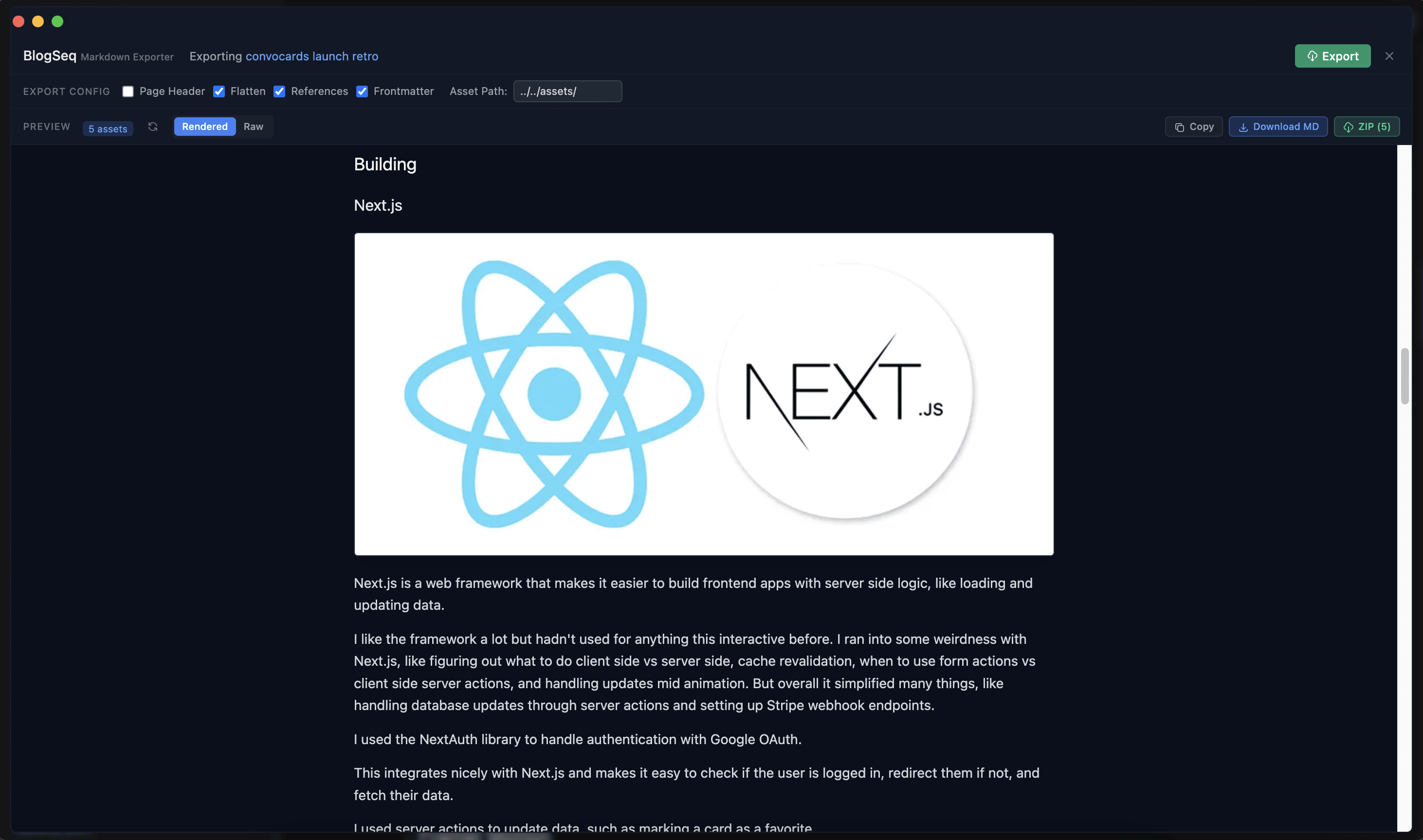Enable the Page Header checkbox
The image size is (1423, 840).
[128, 91]
